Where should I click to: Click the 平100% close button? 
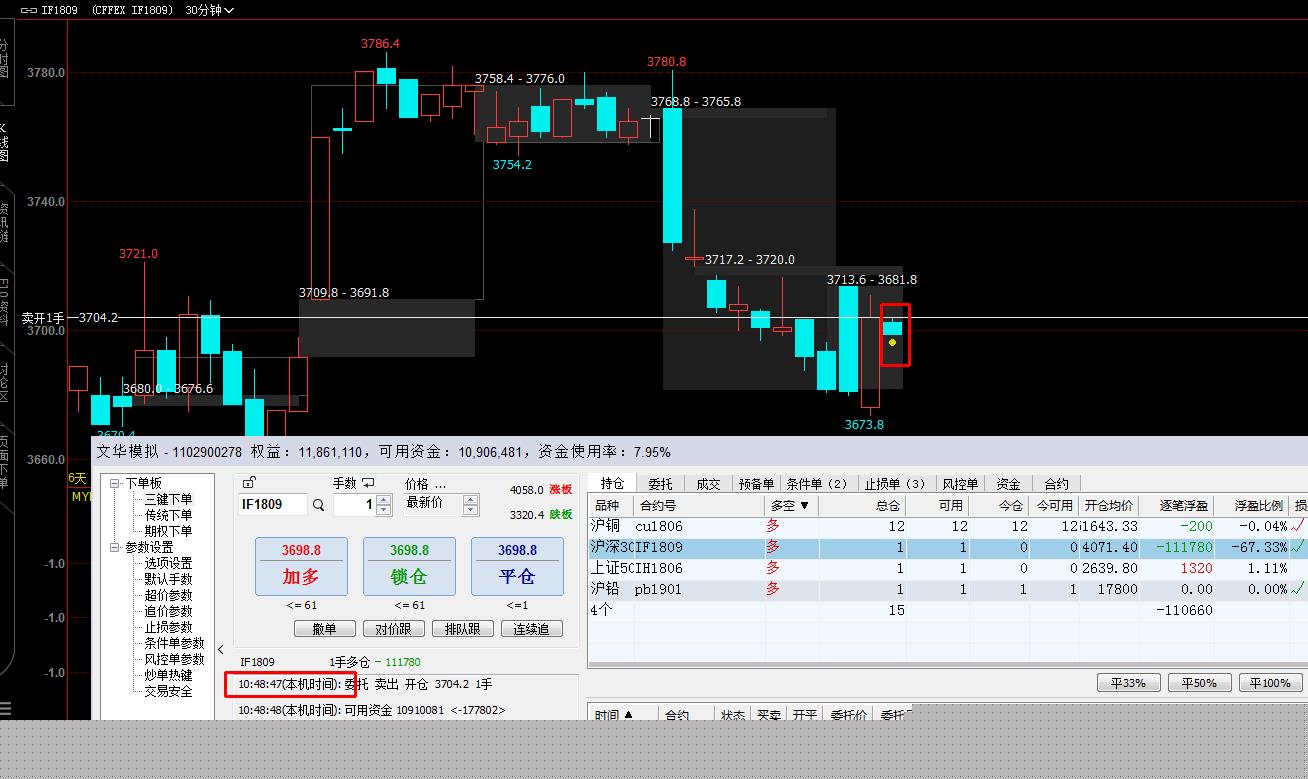pos(1271,683)
